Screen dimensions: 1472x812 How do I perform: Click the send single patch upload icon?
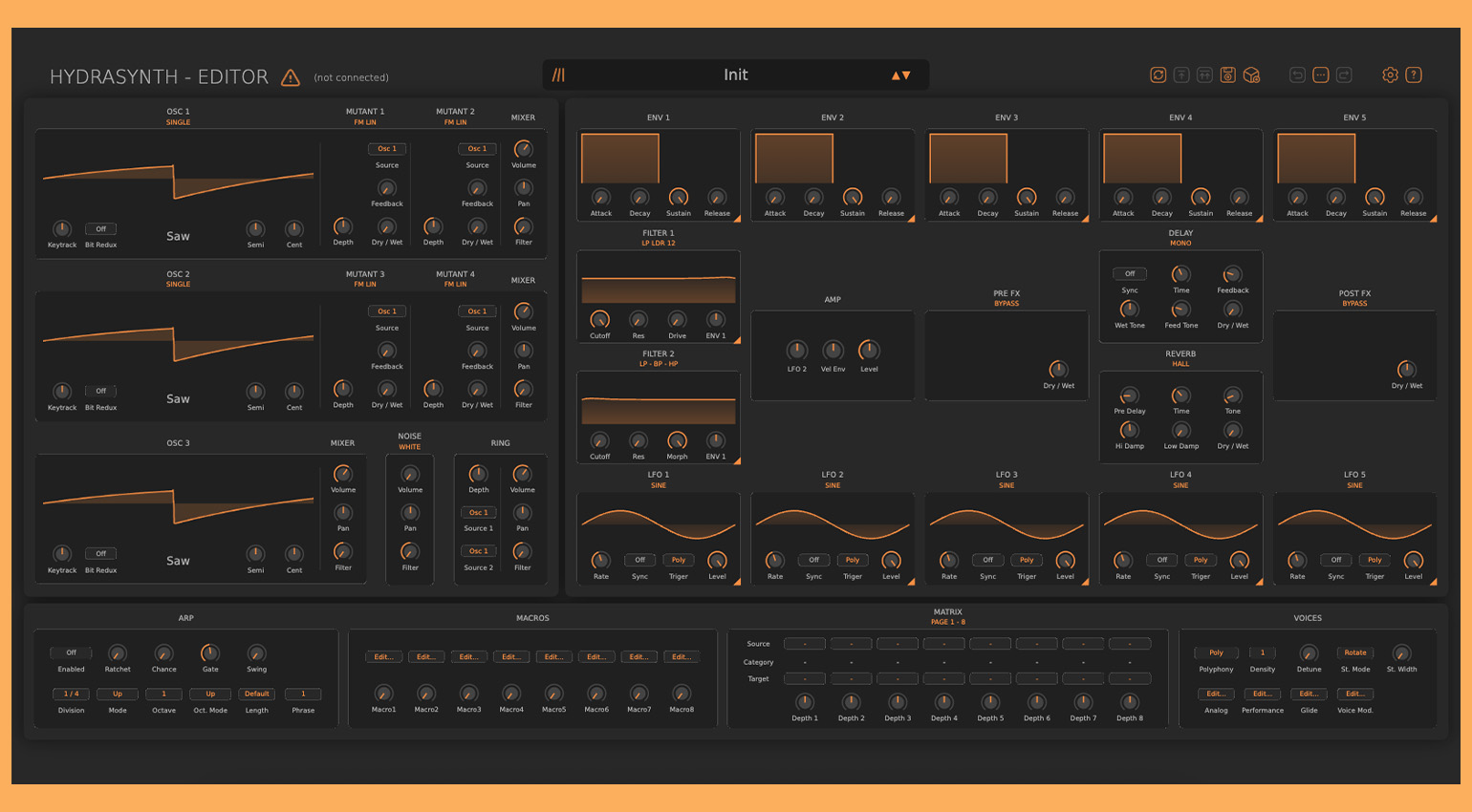(x=1181, y=75)
